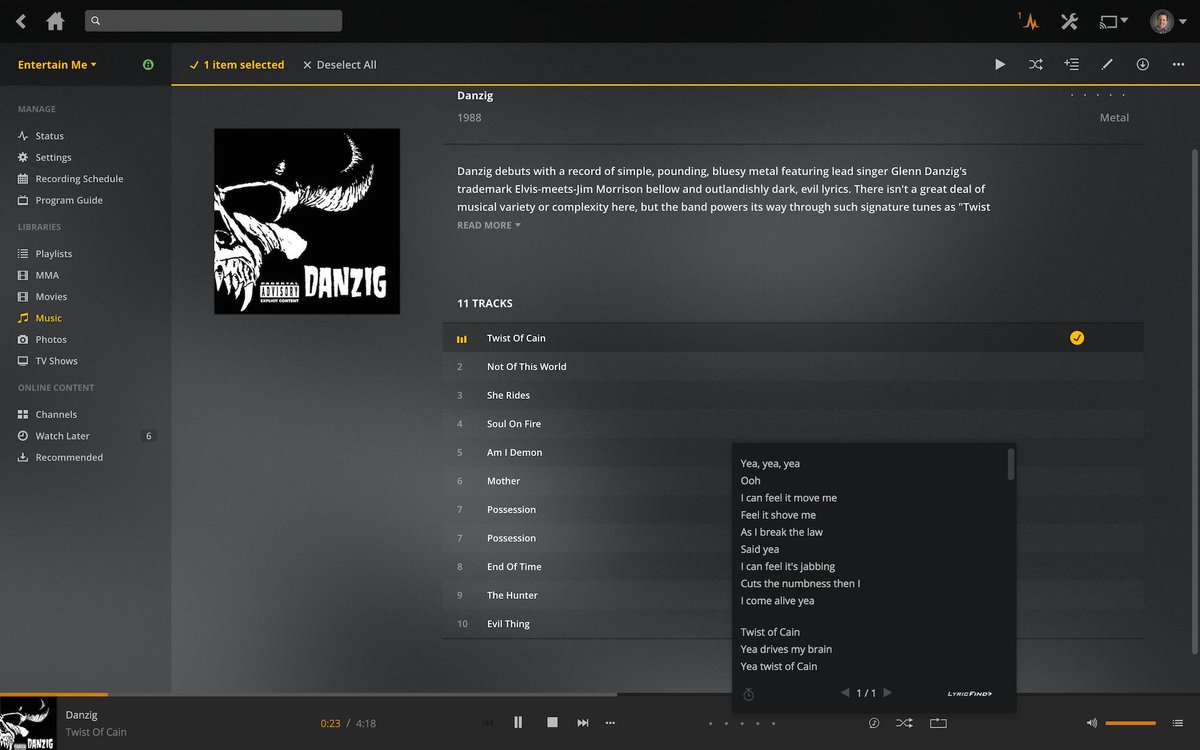Viewport: 1200px width, 750px height.
Task: Open the player bar more options menu
Action: [610, 722]
